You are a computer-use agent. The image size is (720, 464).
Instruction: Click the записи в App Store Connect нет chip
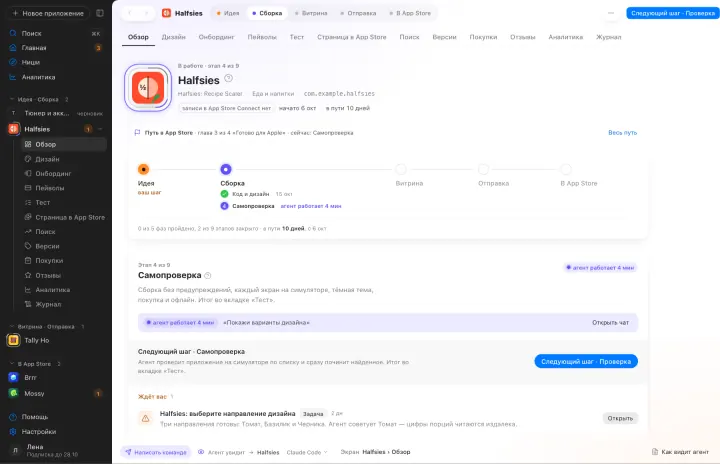[226, 108]
